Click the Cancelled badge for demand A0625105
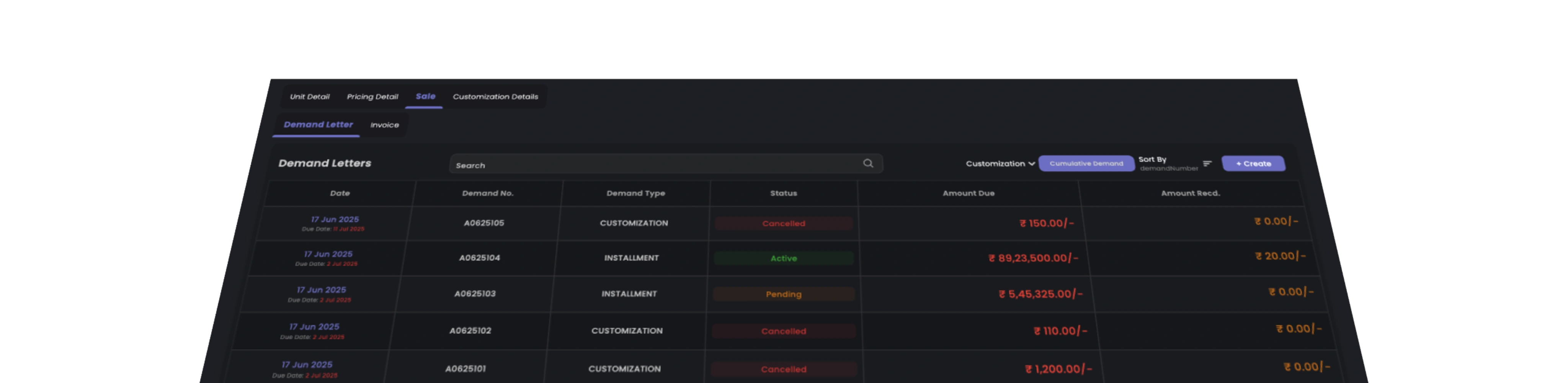This screenshot has width=1568, height=383. 784,223
